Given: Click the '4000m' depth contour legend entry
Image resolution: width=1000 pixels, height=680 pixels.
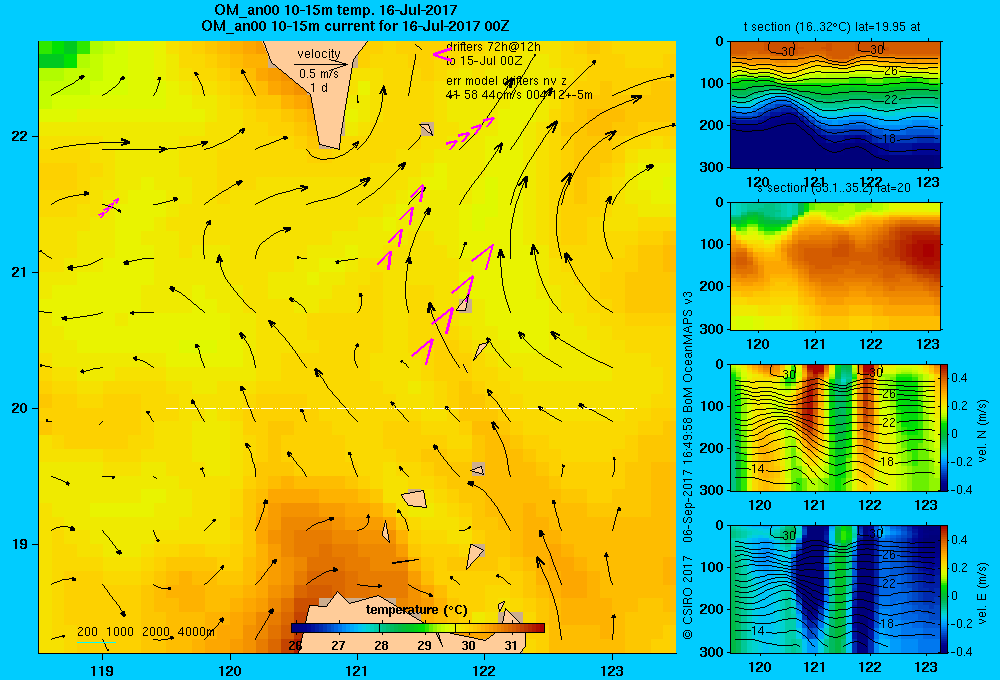Looking at the screenshot, I should point(196,632).
